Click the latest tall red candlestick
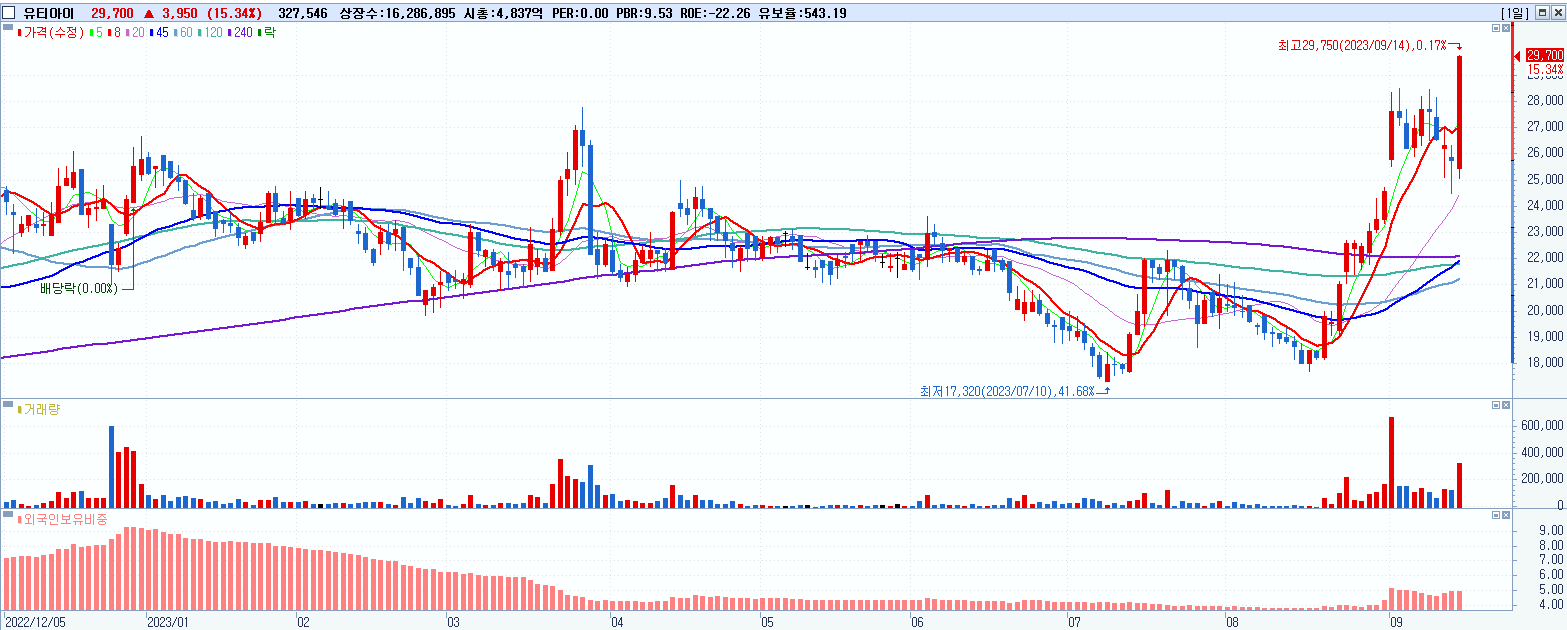Screen dimensions: 1567x630 pos(1460,112)
